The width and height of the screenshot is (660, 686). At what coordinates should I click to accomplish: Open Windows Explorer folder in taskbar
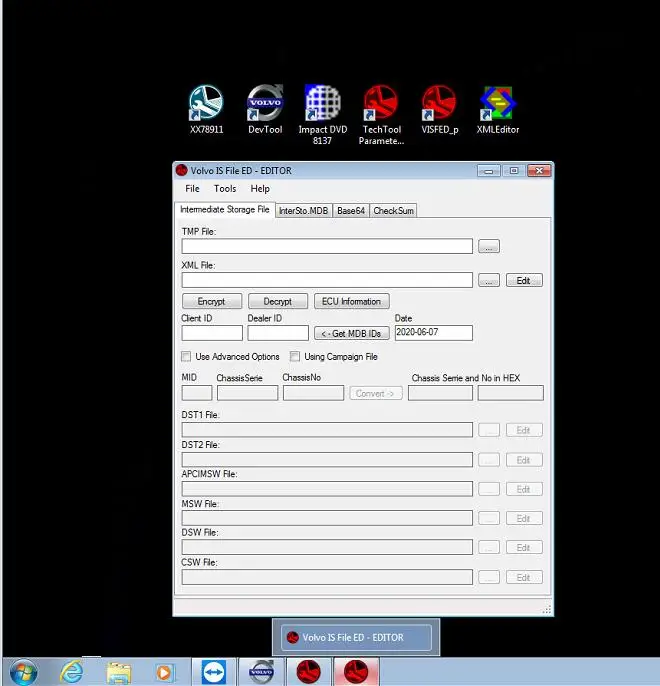point(119,673)
